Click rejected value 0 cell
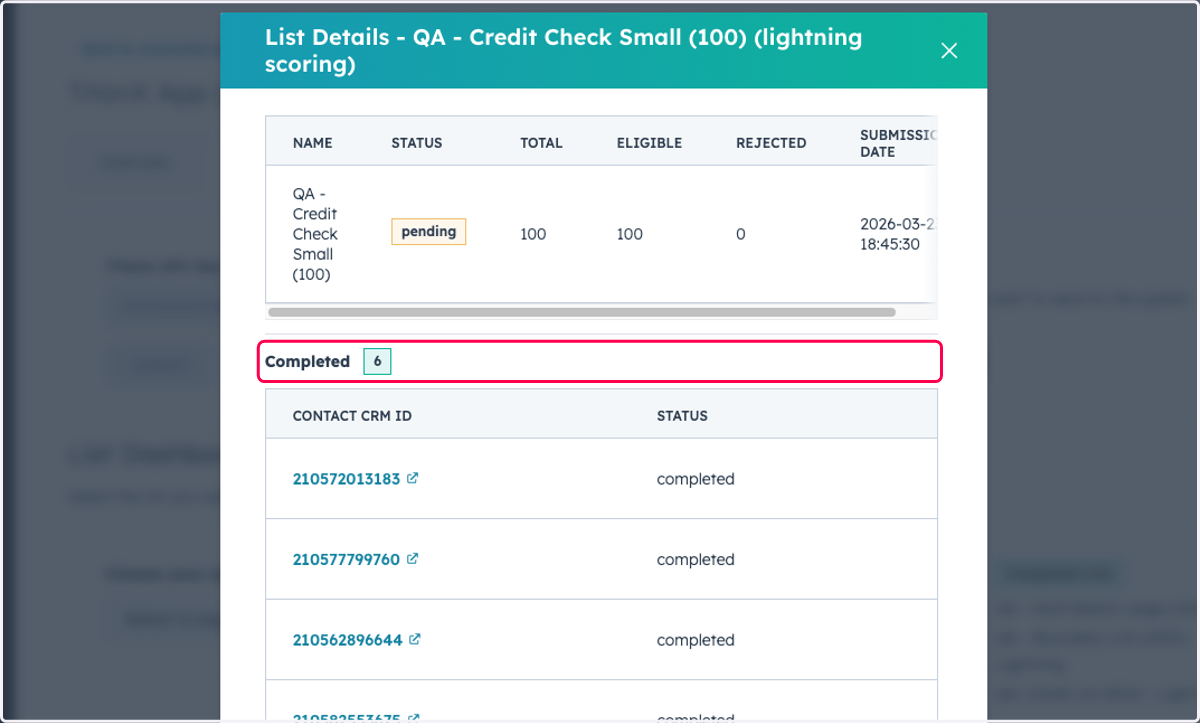The image size is (1200, 723). tap(741, 234)
